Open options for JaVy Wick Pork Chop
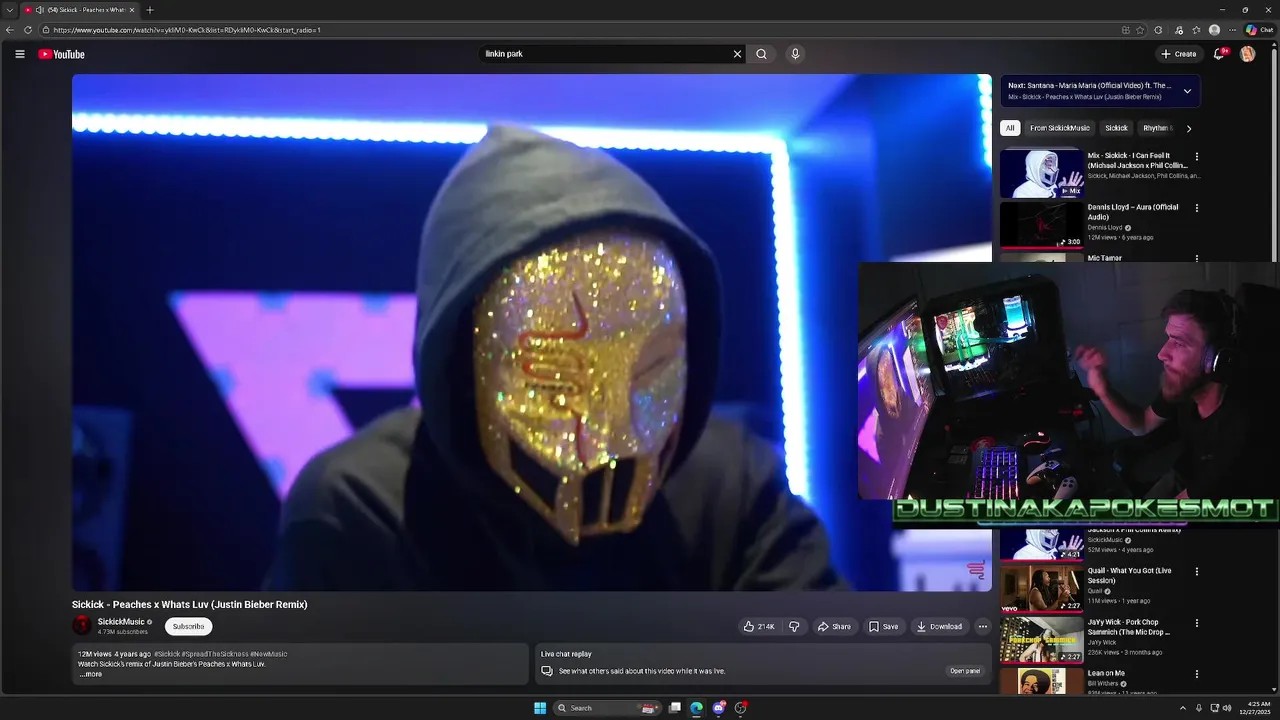The width and height of the screenshot is (1280, 720). [1196, 623]
